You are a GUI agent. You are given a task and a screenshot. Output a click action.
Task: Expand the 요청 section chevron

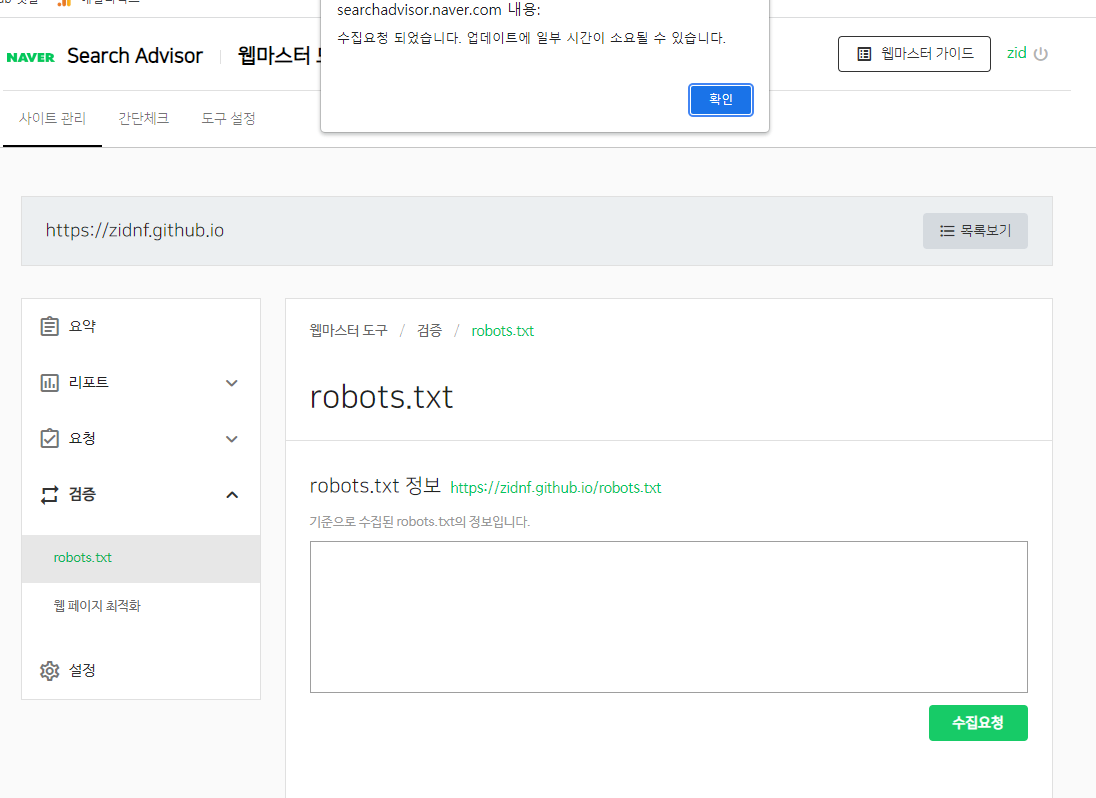[231, 438]
